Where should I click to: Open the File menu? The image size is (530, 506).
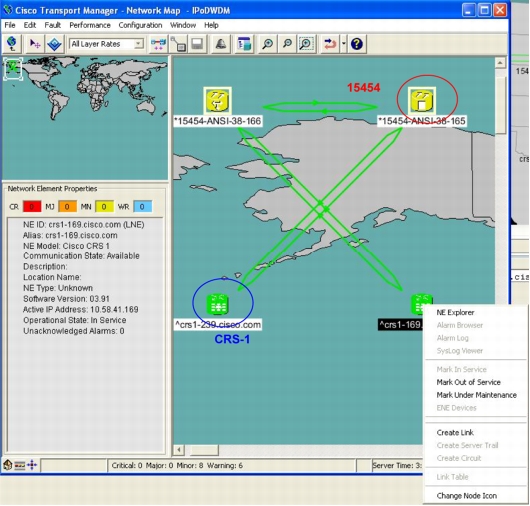pos(10,25)
